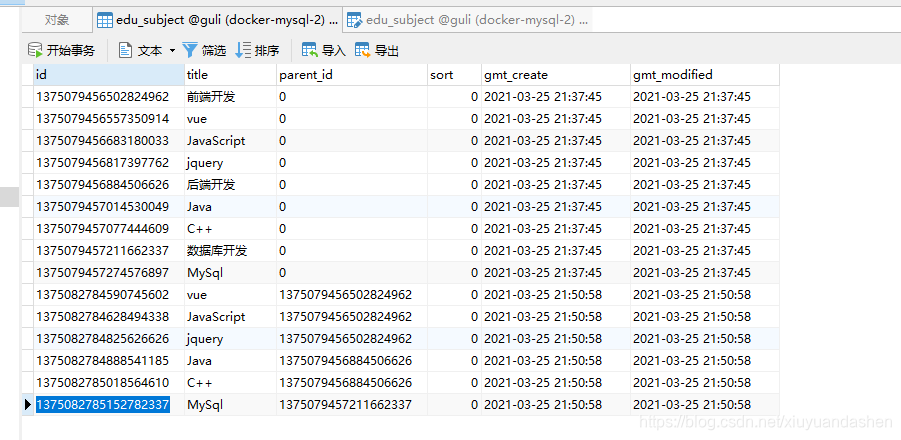Screen dimensions: 901x440
Task: Click the id column header
Action: click(x=109, y=75)
